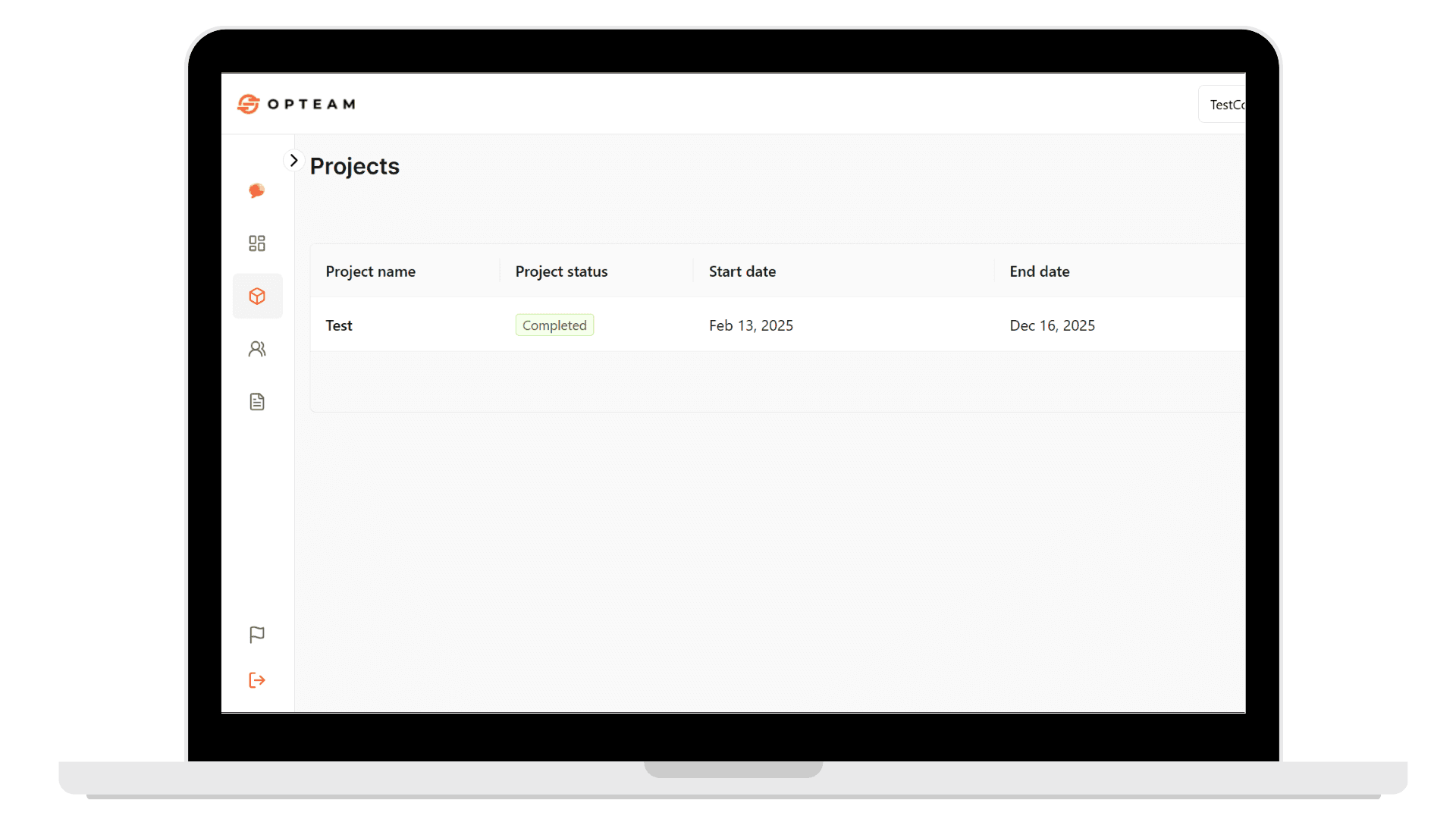
Task: Expand the sidebar with chevron arrow
Action: point(293,161)
